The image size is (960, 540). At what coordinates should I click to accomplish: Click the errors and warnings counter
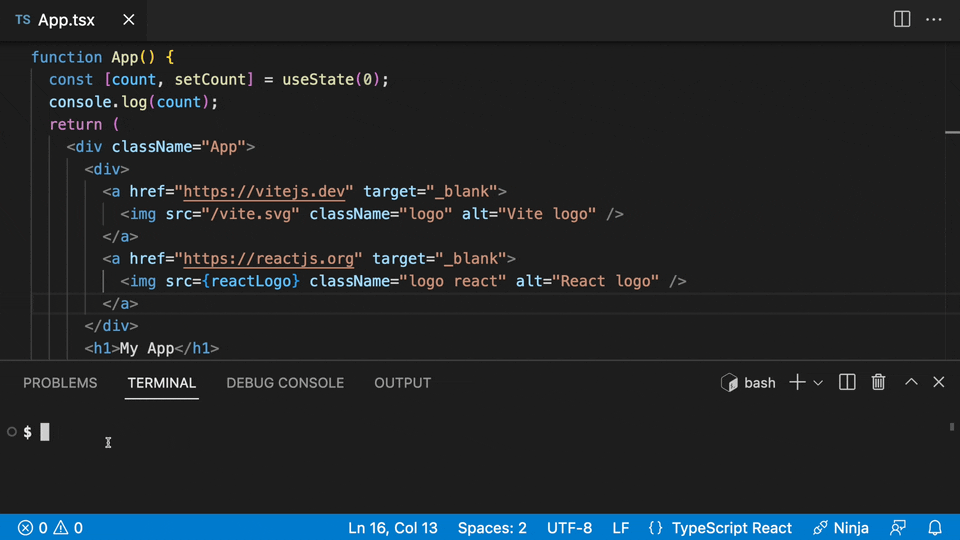click(51, 528)
